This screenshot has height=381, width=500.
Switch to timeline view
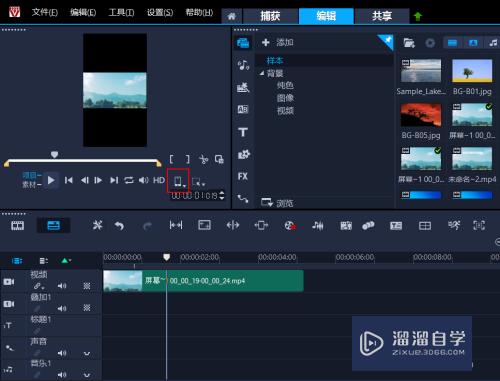click(x=53, y=226)
